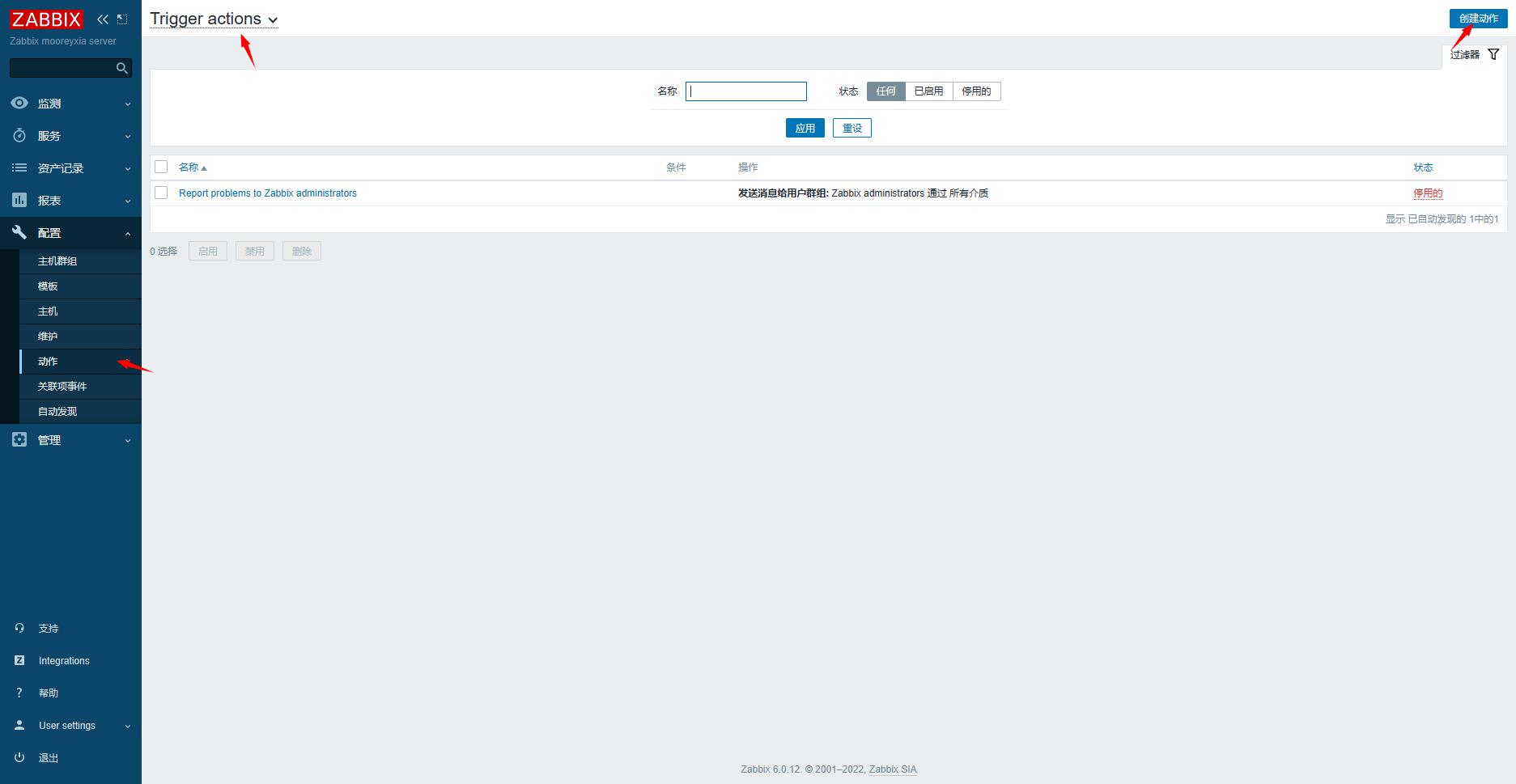Open the Trigger actions dropdown
Screen dimensions: 1516x784
(x=214, y=19)
